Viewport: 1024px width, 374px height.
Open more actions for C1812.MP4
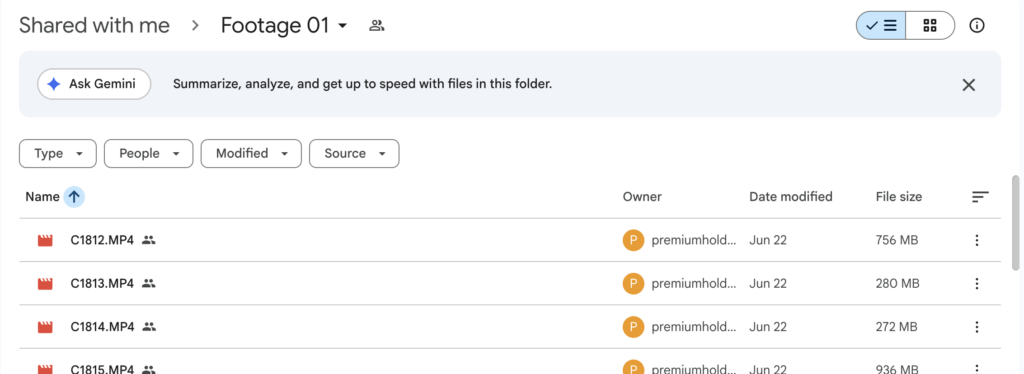pyautogui.click(x=977, y=240)
